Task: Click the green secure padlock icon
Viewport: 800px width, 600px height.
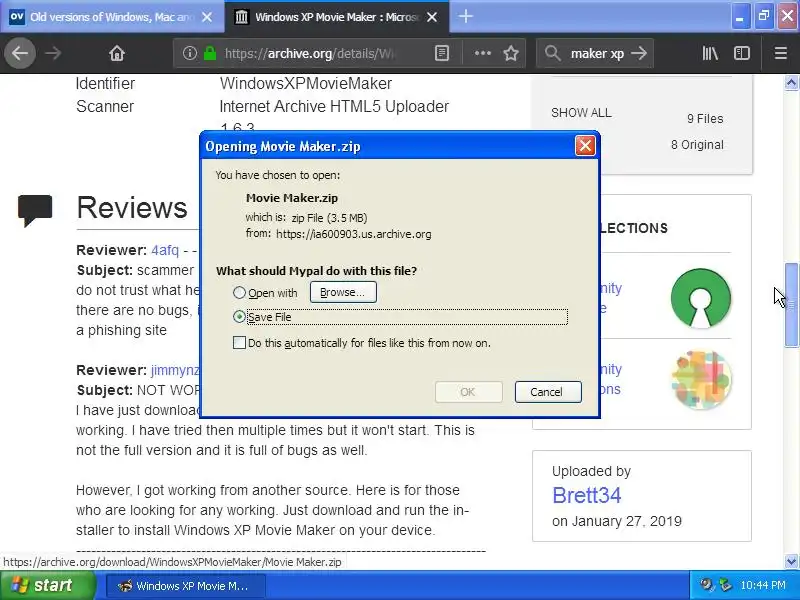Action: pos(210,53)
